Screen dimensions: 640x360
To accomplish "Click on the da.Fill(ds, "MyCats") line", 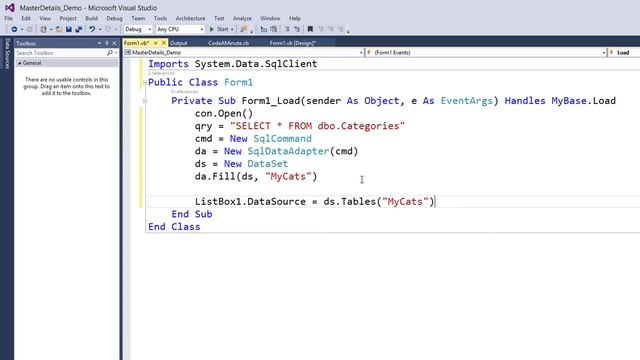I will click(256, 177).
